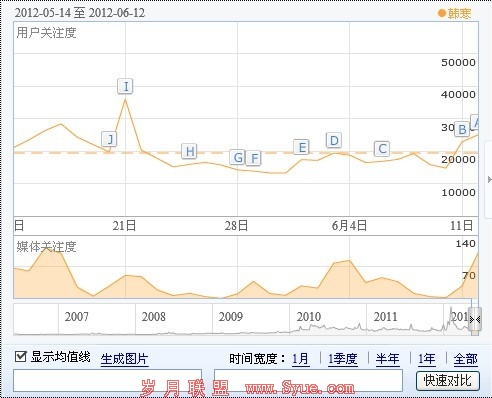Click the 40000 axis value

pos(458,95)
